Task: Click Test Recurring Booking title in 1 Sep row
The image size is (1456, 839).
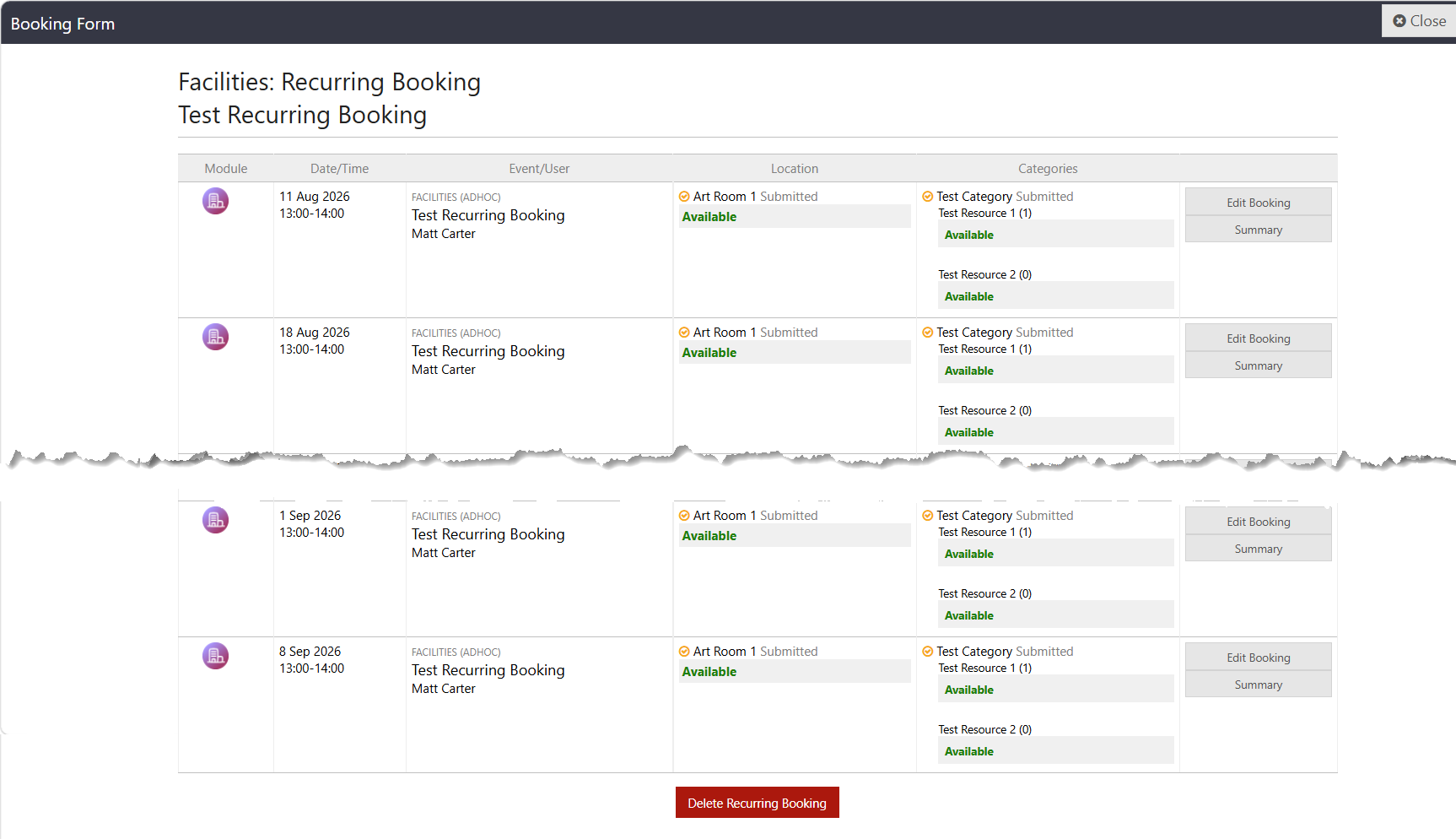Action: pos(488,534)
